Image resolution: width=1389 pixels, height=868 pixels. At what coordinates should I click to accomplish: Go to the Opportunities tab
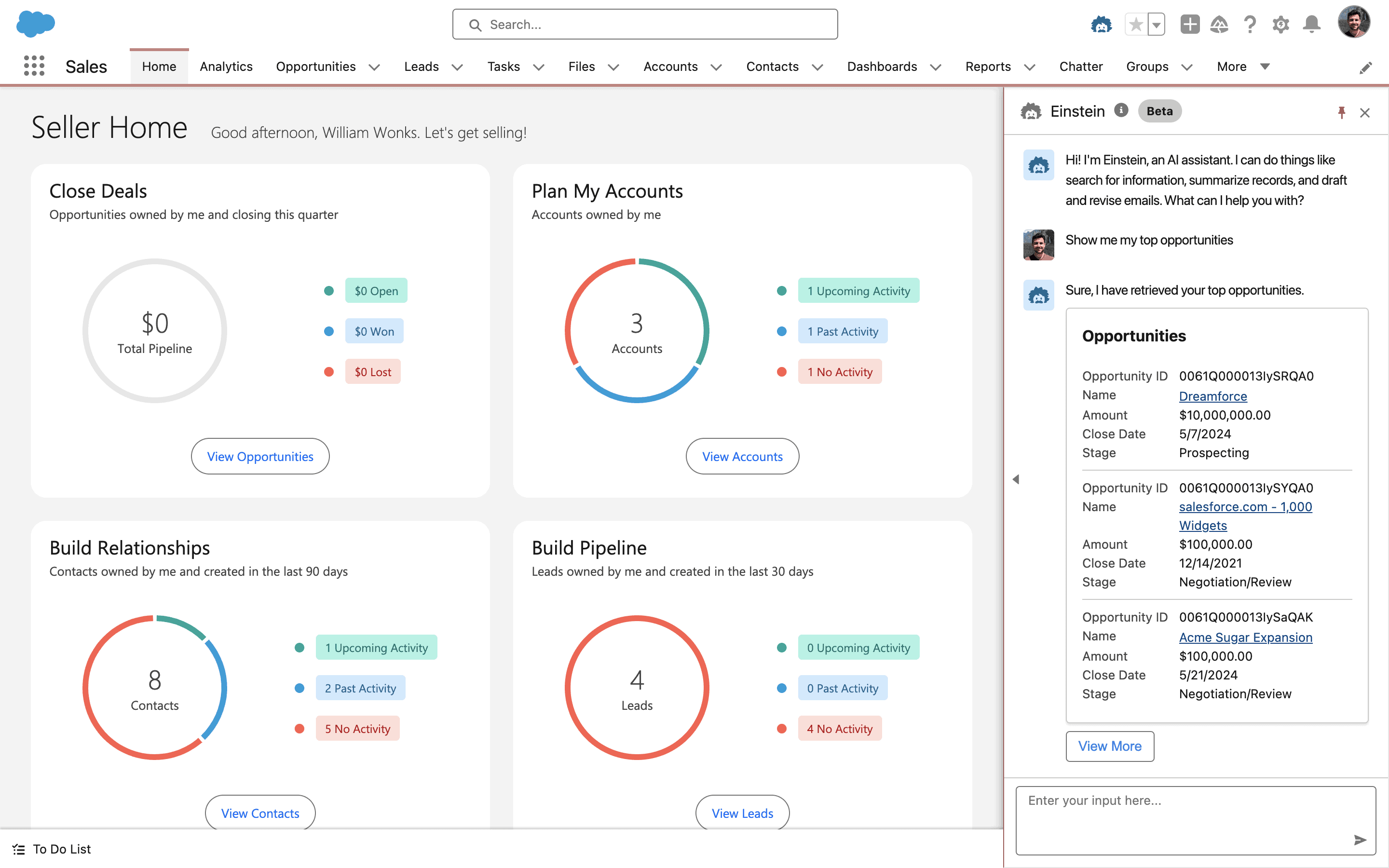[316, 67]
